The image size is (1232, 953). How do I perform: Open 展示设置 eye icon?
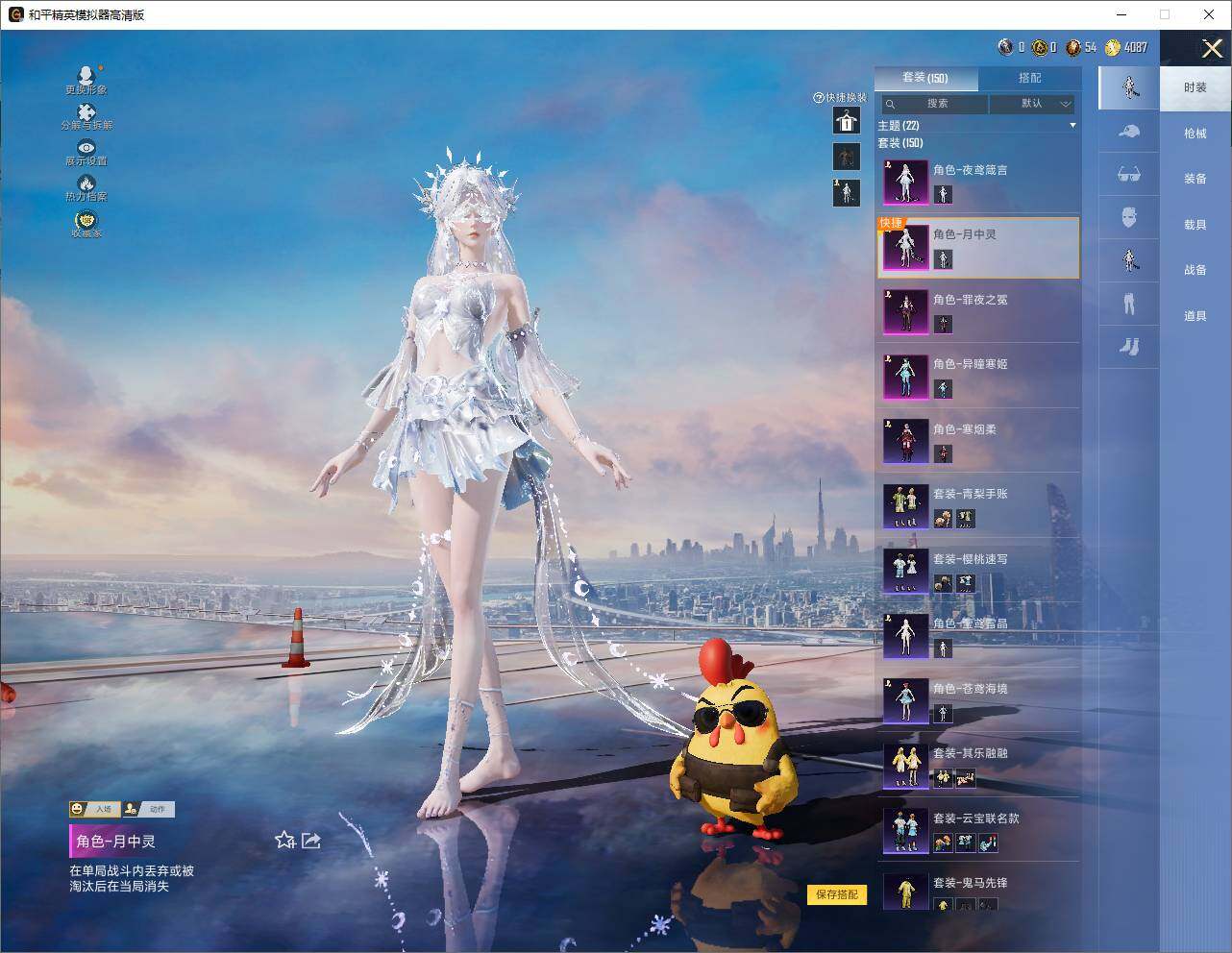click(86, 148)
